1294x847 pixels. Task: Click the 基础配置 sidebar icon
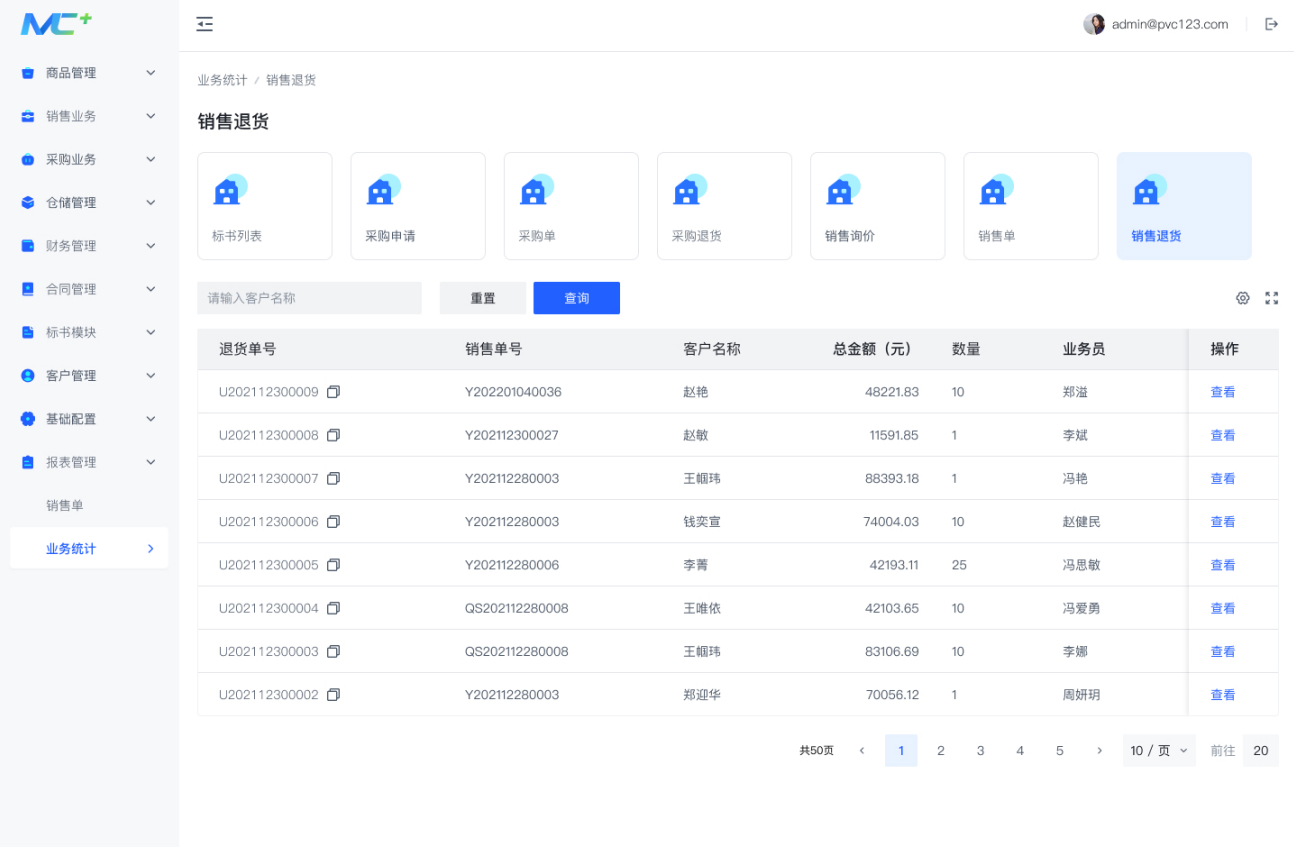28,419
